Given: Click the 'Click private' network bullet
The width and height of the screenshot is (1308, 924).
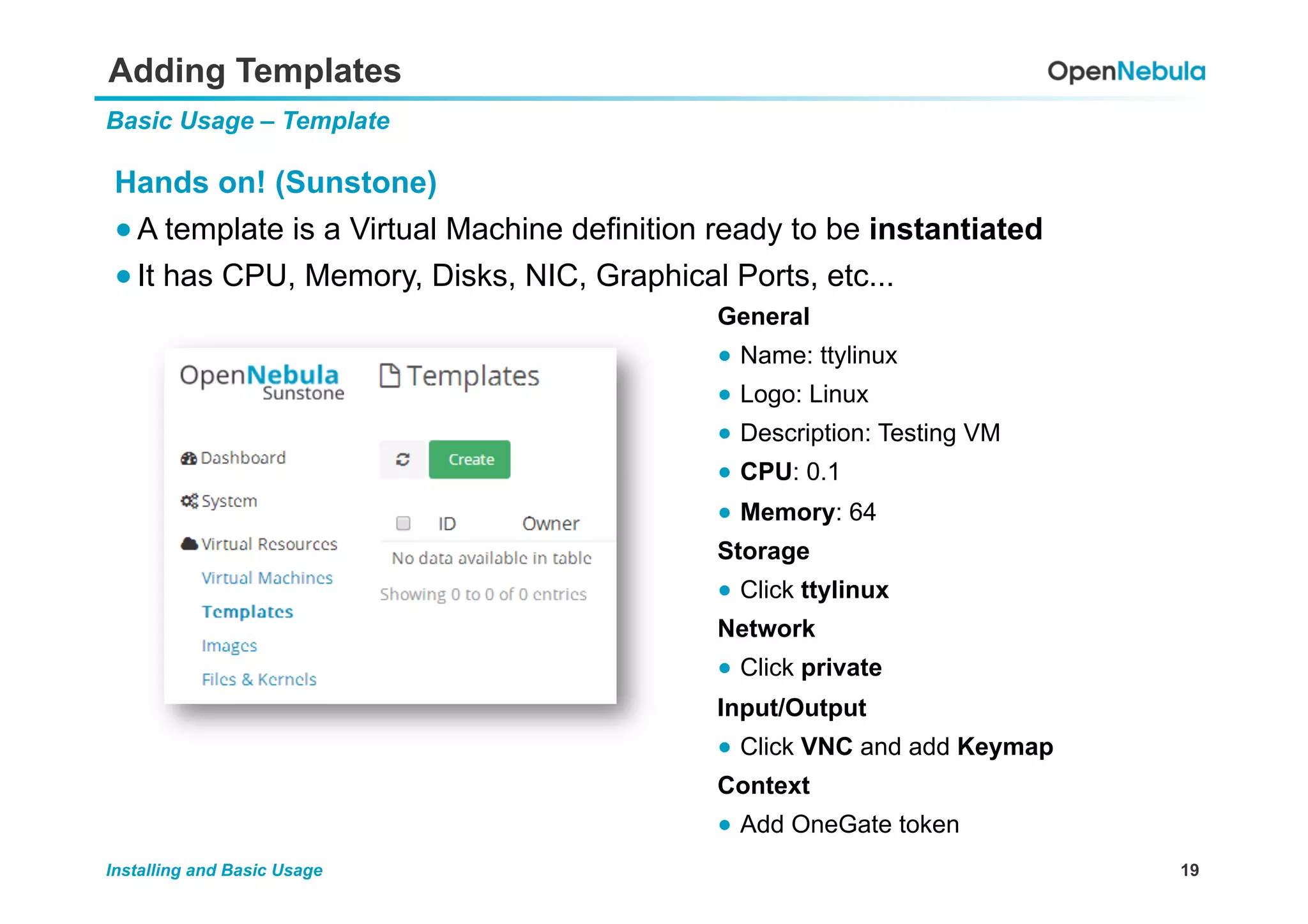Looking at the screenshot, I should [x=810, y=668].
